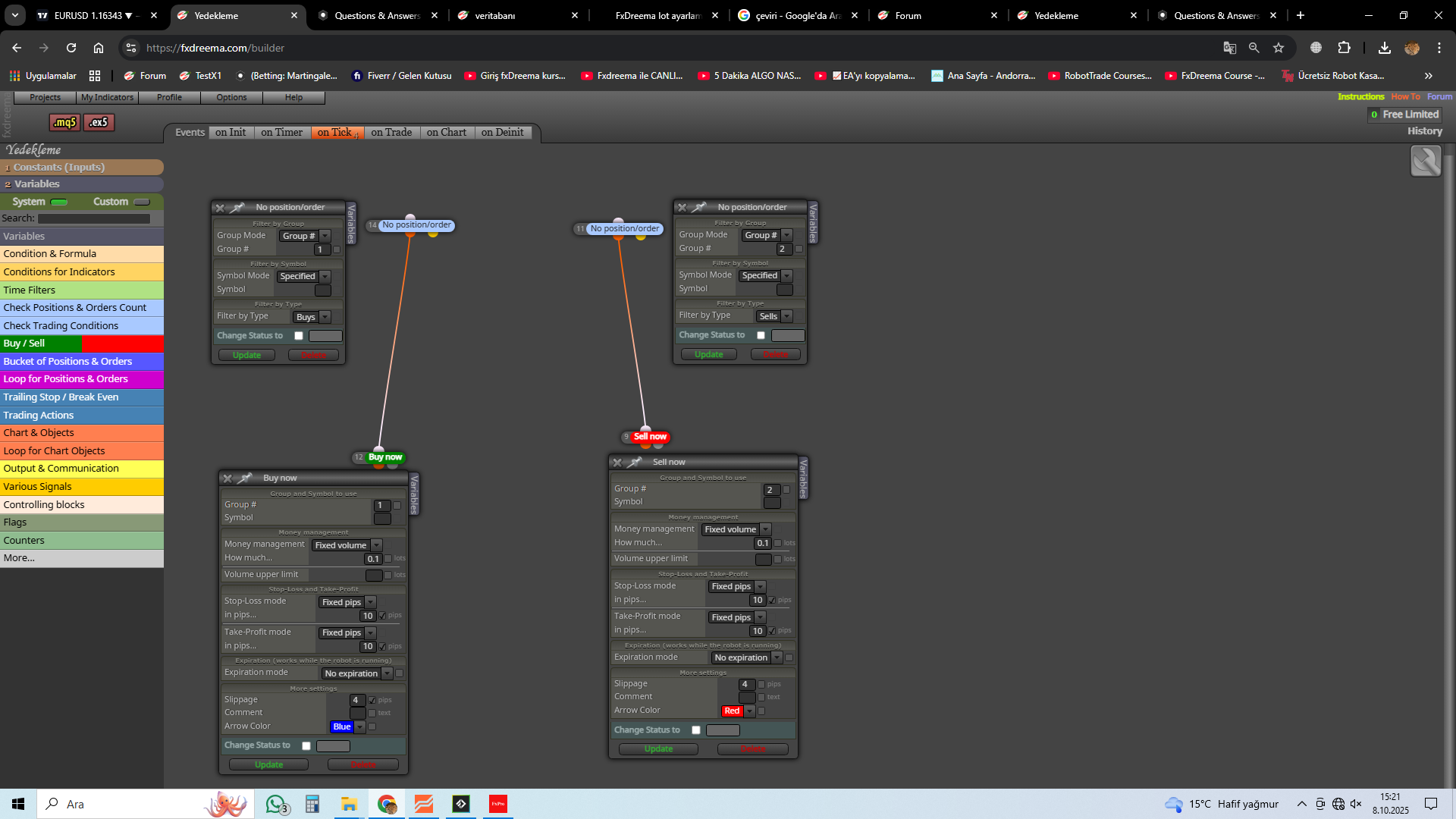Click Update in Buy now panel
This screenshot has width=1456, height=819.
tap(268, 764)
